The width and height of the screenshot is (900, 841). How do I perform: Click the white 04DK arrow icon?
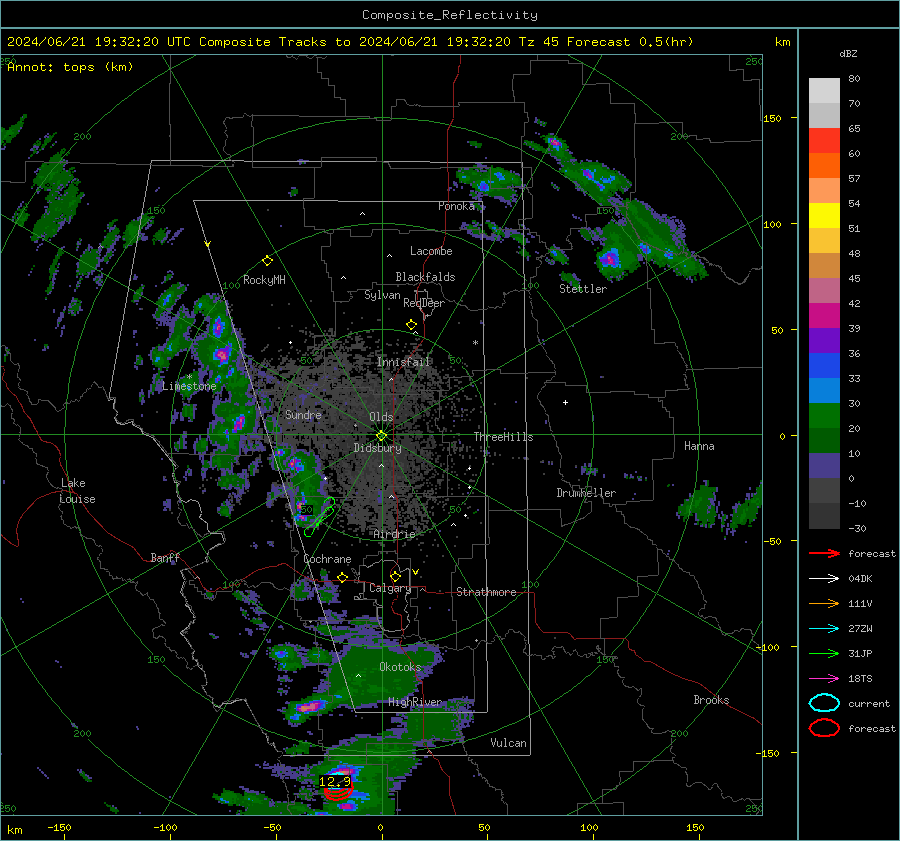pos(824,579)
